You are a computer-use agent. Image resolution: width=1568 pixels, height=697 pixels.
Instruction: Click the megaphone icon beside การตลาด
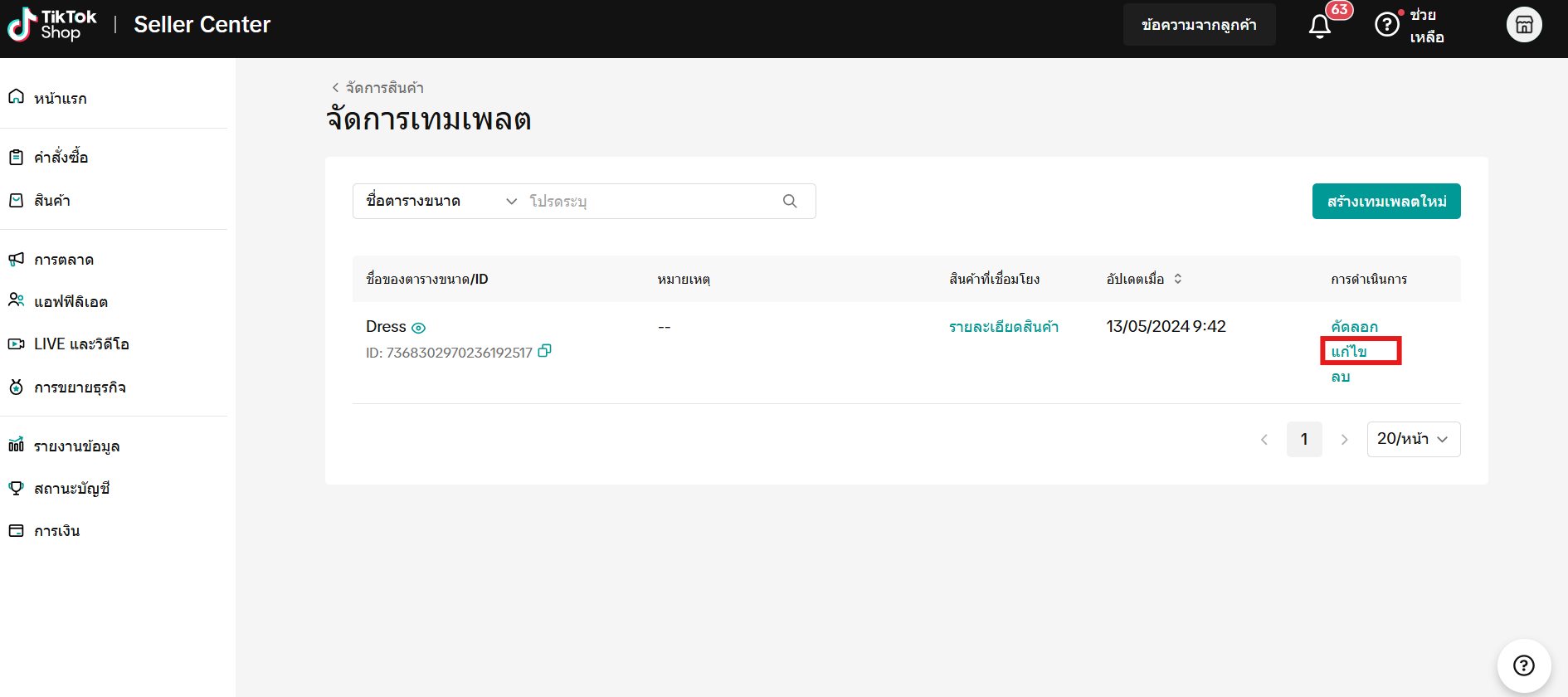pos(16,259)
